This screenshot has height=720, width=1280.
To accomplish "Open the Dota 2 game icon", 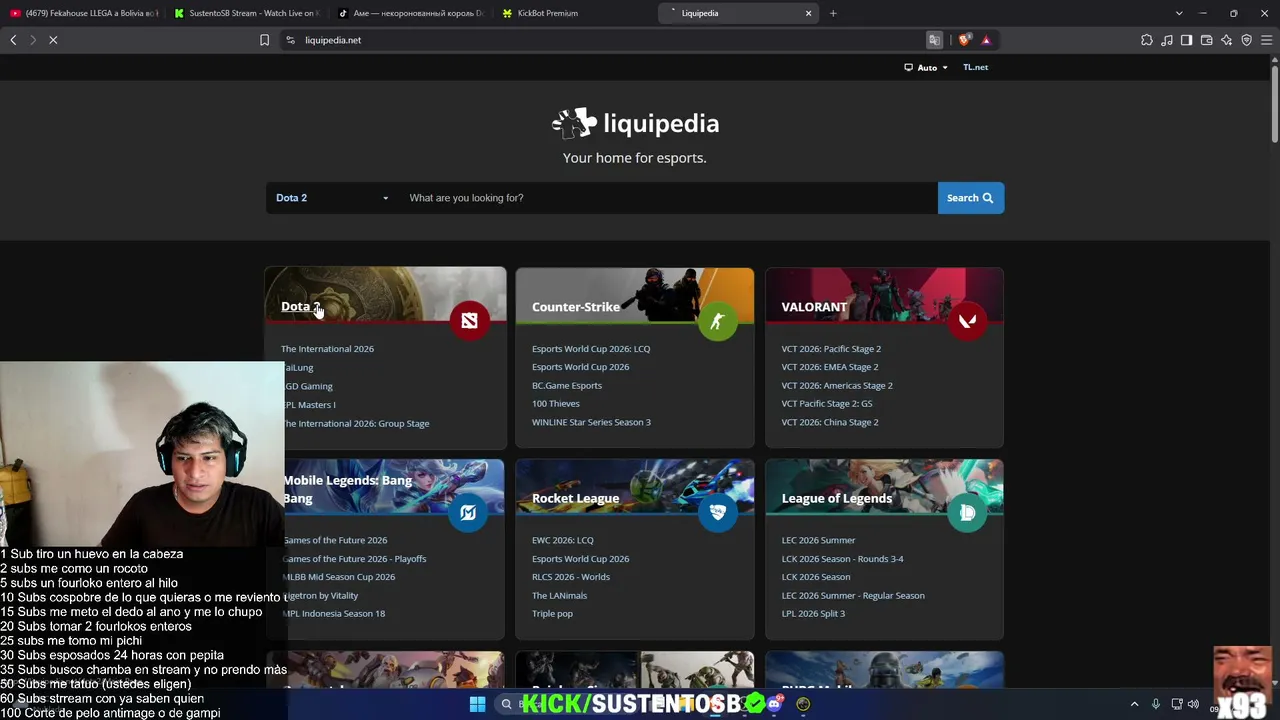I will (469, 320).
